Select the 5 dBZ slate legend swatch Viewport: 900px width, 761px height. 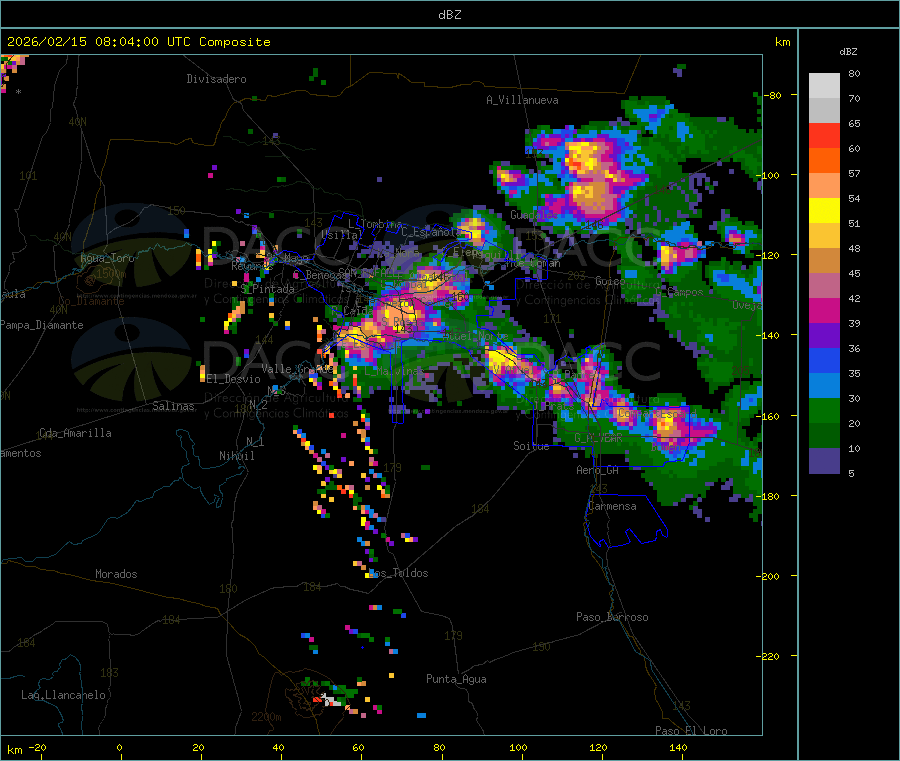pyautogui.click(x=824, y=461)
